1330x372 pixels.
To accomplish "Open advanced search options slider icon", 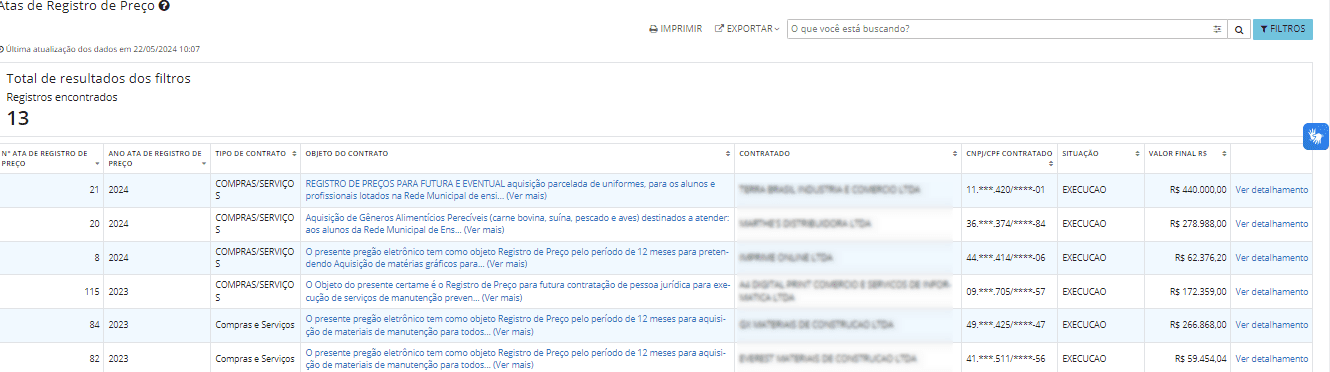I will point(1217,29).
